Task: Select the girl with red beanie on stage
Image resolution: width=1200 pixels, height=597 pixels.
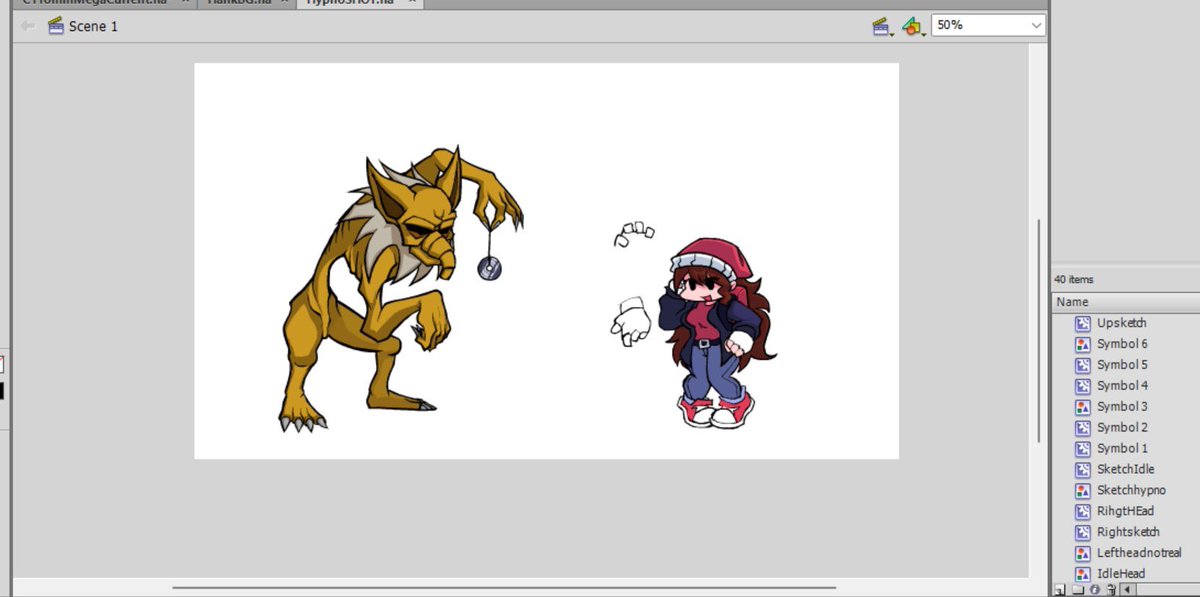Action: (x=715, y=335)
